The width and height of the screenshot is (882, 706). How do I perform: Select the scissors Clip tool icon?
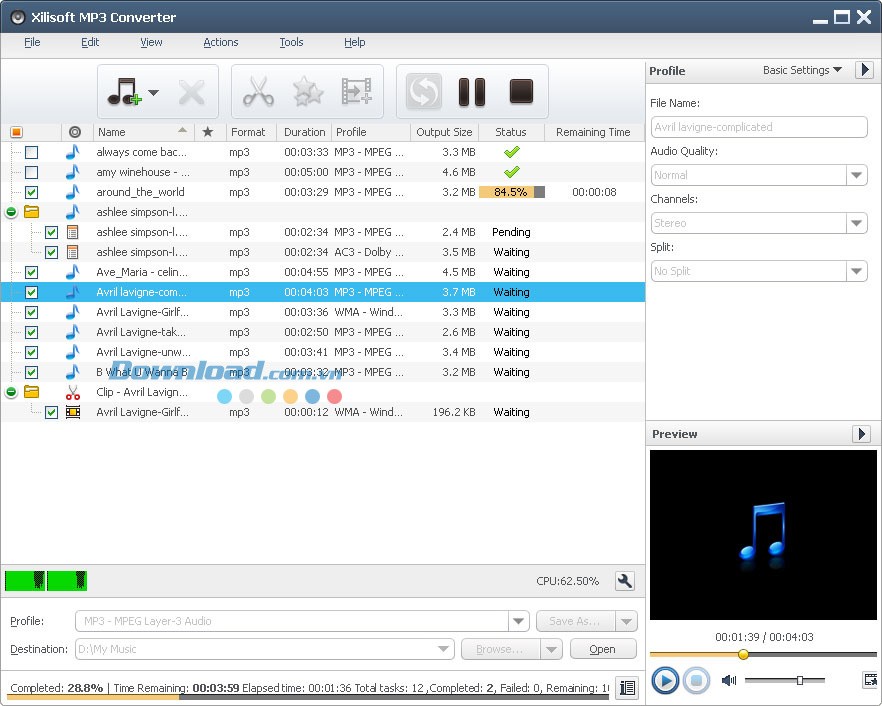tap(259, 90)
